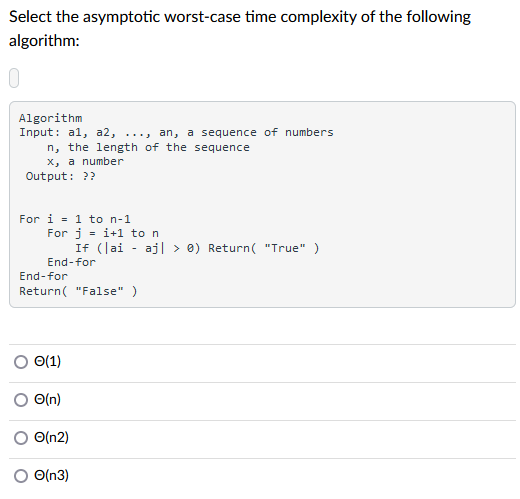Screen dimensions: 520x499
Task: Choose the Θ(n2) radio option
Action: tap(21, 438)
